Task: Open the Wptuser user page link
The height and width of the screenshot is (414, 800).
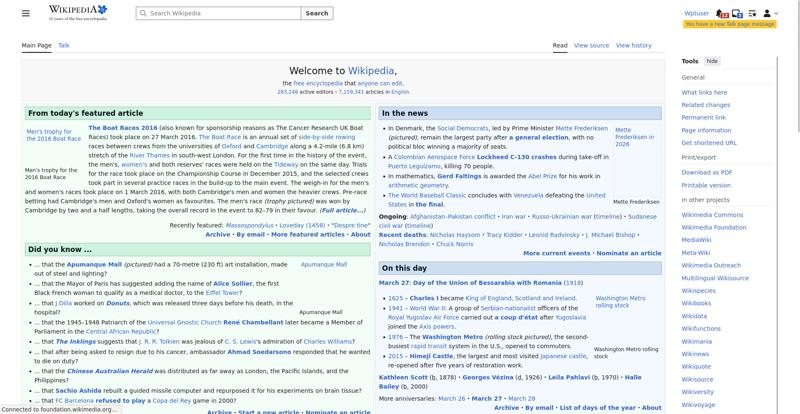Action: [696, 14]
